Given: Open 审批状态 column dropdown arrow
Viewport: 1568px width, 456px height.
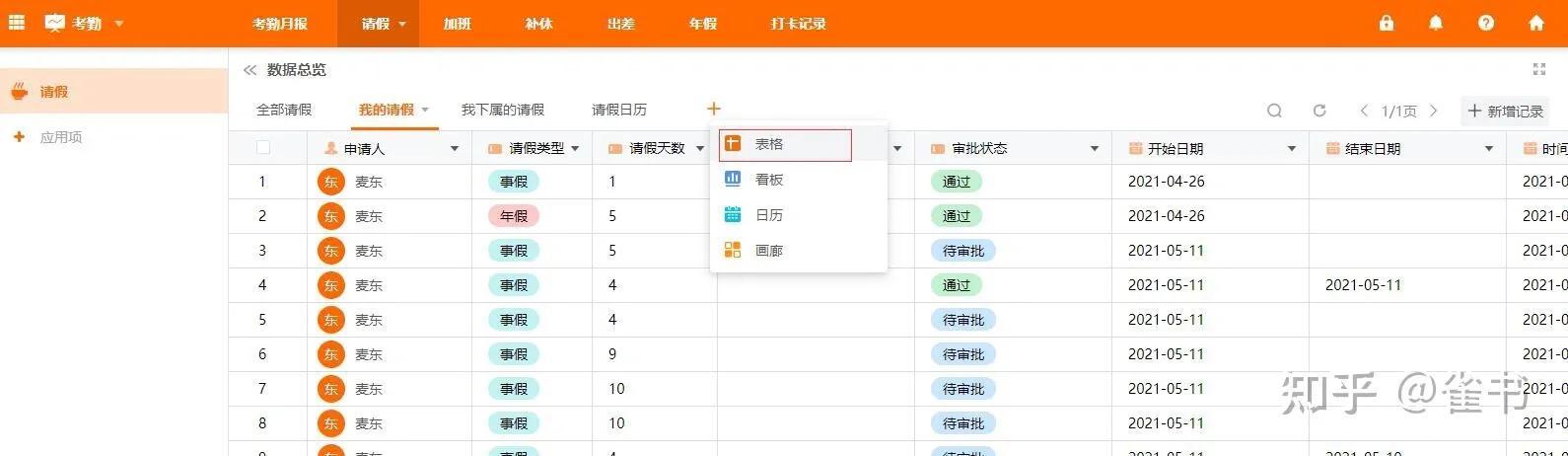Looking at the screenshot, I should (1095, 149).
